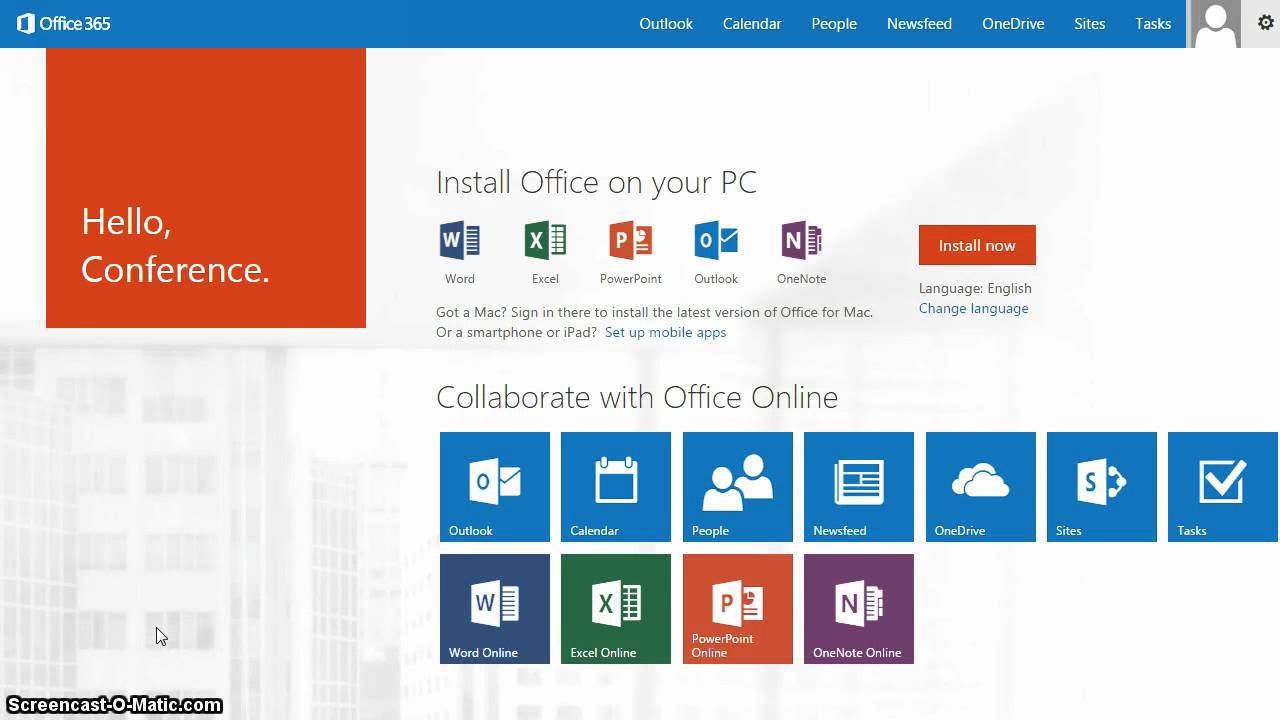Go to Calendar in top navigation
This screenshot has height=720, width=1280.
[752, 24]
